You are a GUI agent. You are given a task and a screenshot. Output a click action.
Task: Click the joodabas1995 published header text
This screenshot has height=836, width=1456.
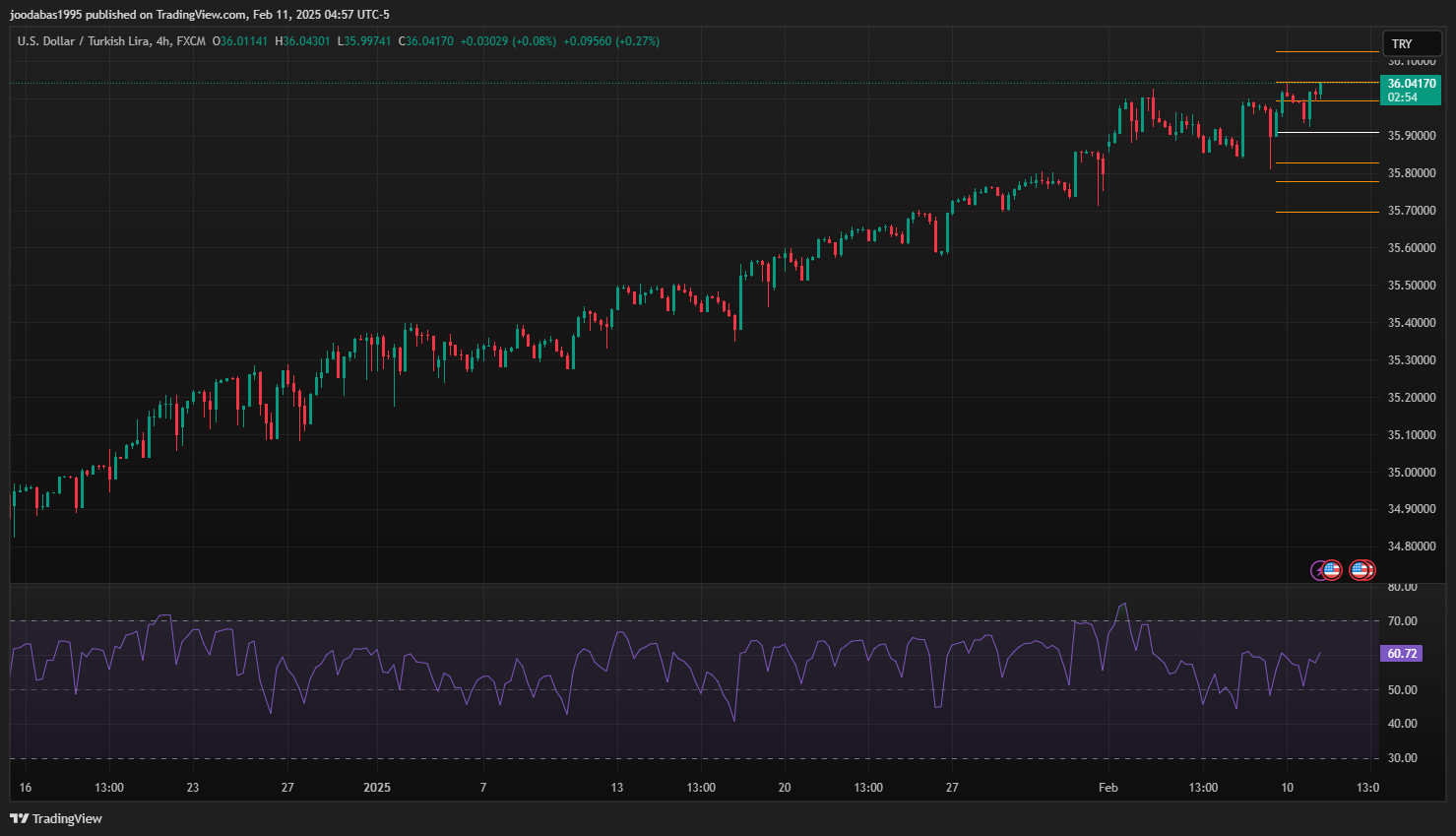coord(199,15)
